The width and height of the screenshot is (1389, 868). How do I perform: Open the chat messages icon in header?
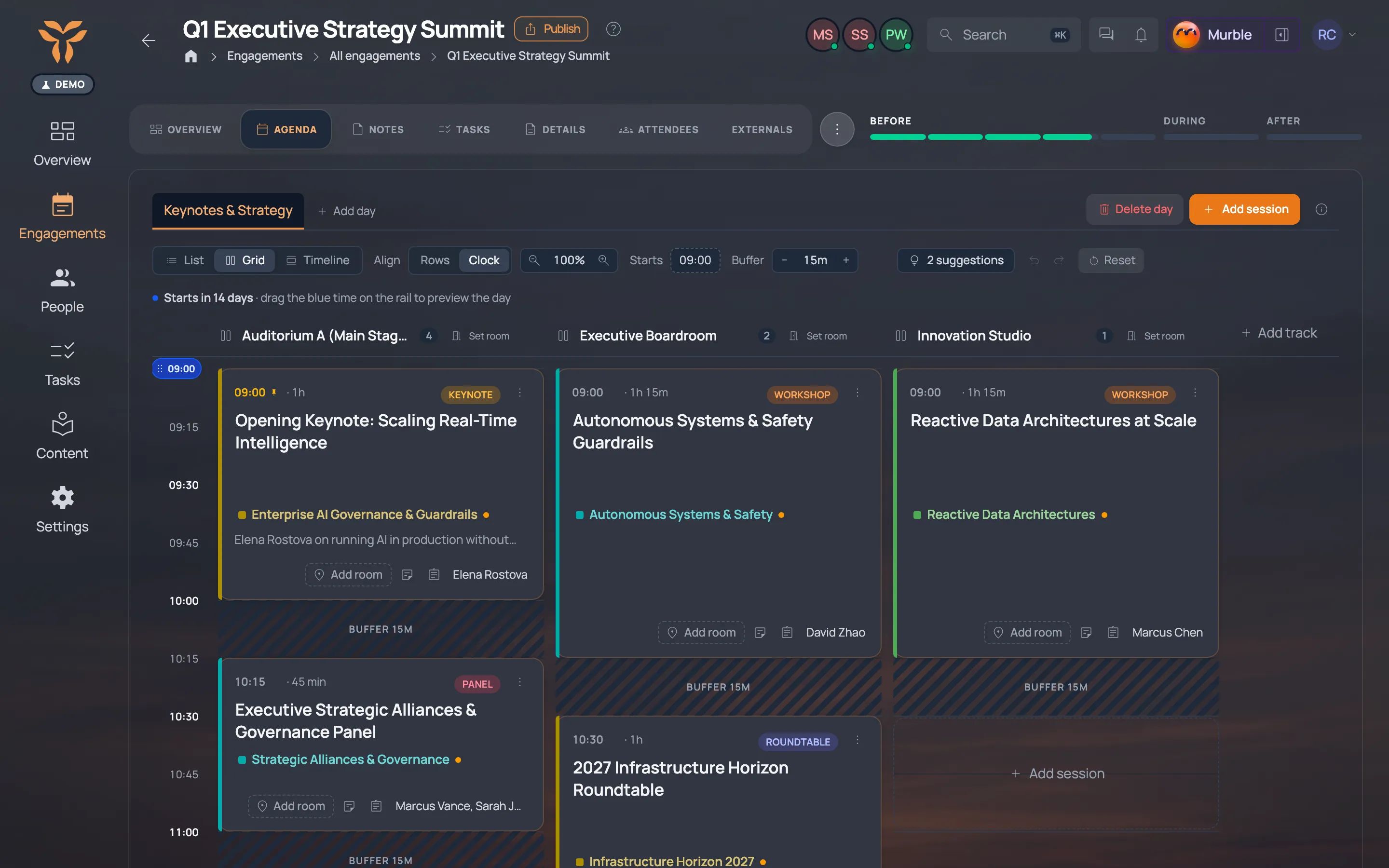coord(1106,34)
